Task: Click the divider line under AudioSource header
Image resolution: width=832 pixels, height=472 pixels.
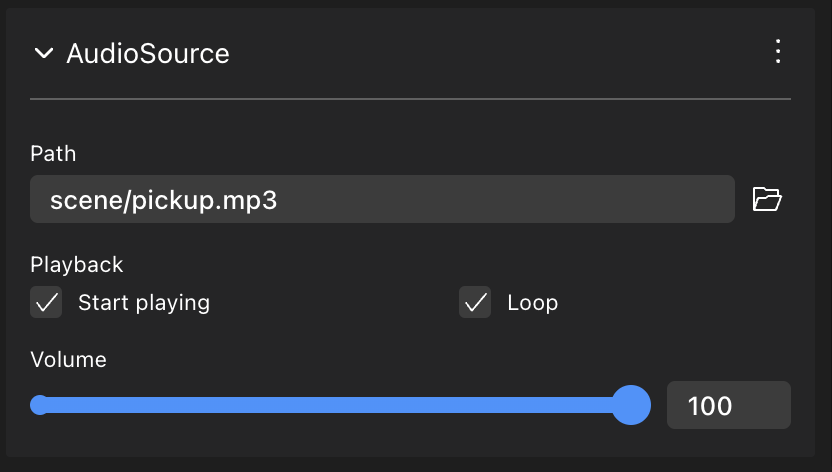Action: point(410,99)
